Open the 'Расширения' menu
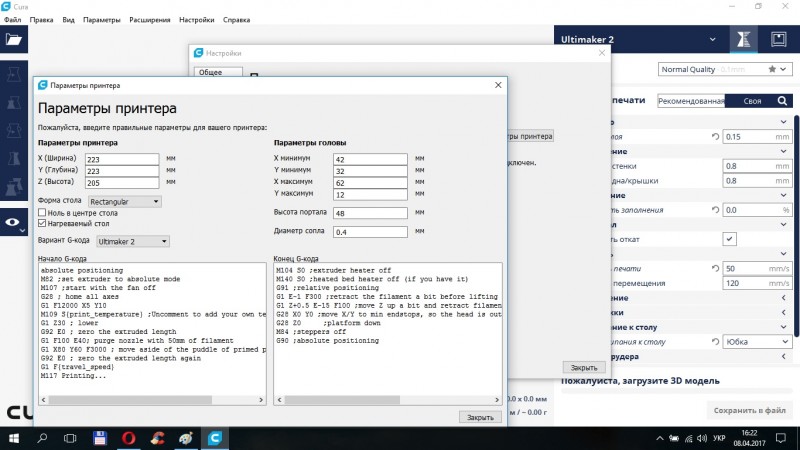The height and width of the screenshot is (450, 800). pos(150,19)
